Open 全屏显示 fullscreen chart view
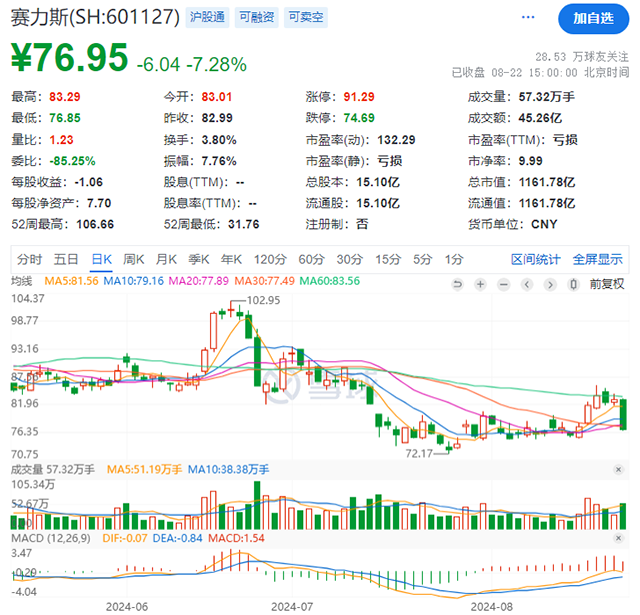640x615 pixels. point(598,259)
